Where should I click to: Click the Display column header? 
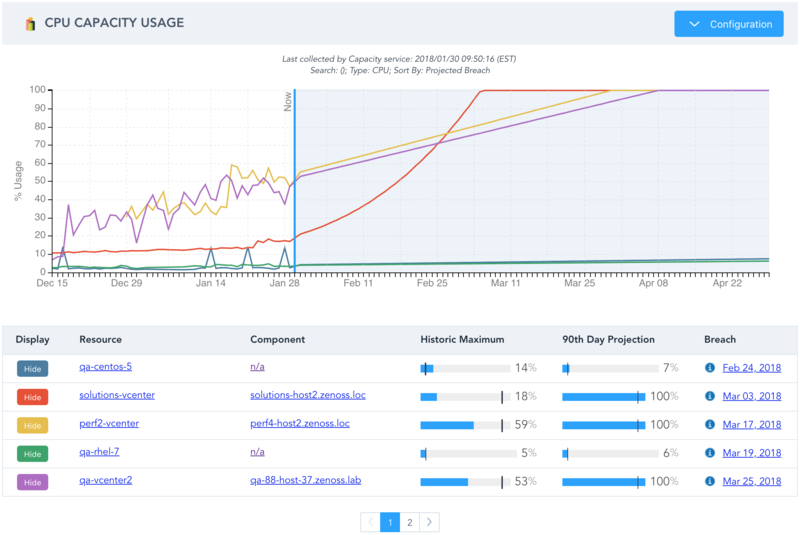(33, 340)
